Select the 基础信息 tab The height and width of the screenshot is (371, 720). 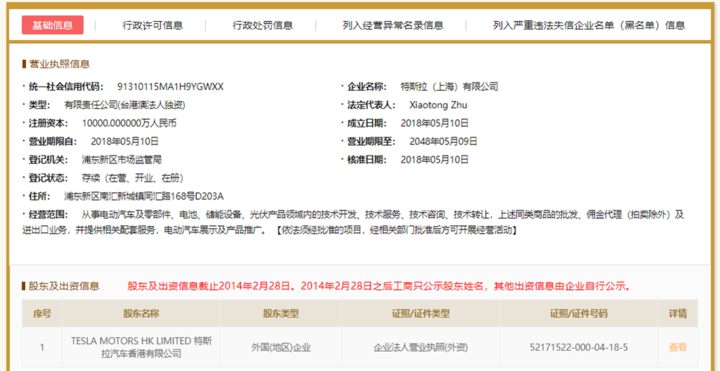pyautogui.click(x=52, y=25)
